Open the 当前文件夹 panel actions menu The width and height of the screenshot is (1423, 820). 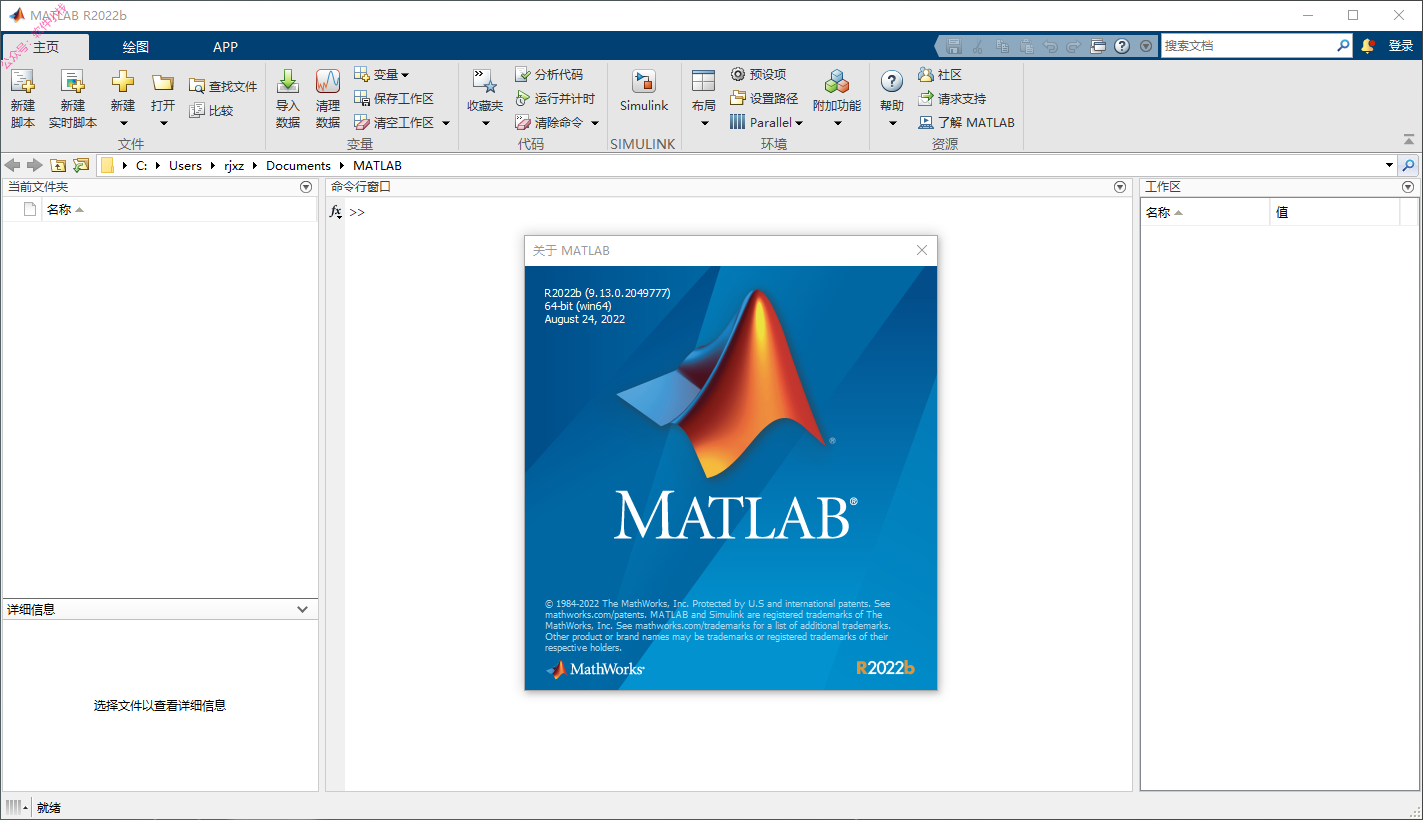click(x=306, y=187)
